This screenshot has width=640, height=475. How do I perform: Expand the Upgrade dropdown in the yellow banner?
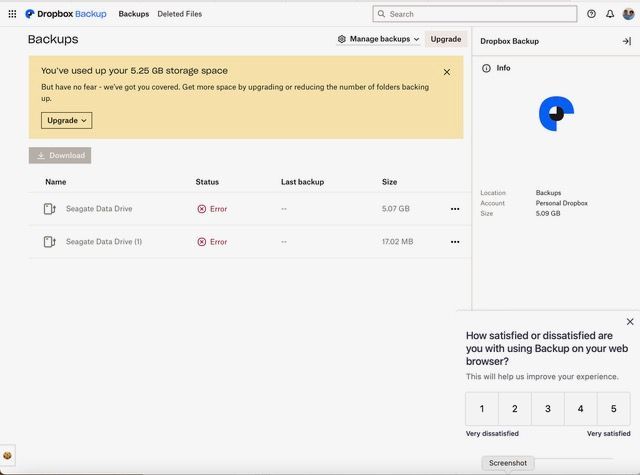tap(67, 120)
